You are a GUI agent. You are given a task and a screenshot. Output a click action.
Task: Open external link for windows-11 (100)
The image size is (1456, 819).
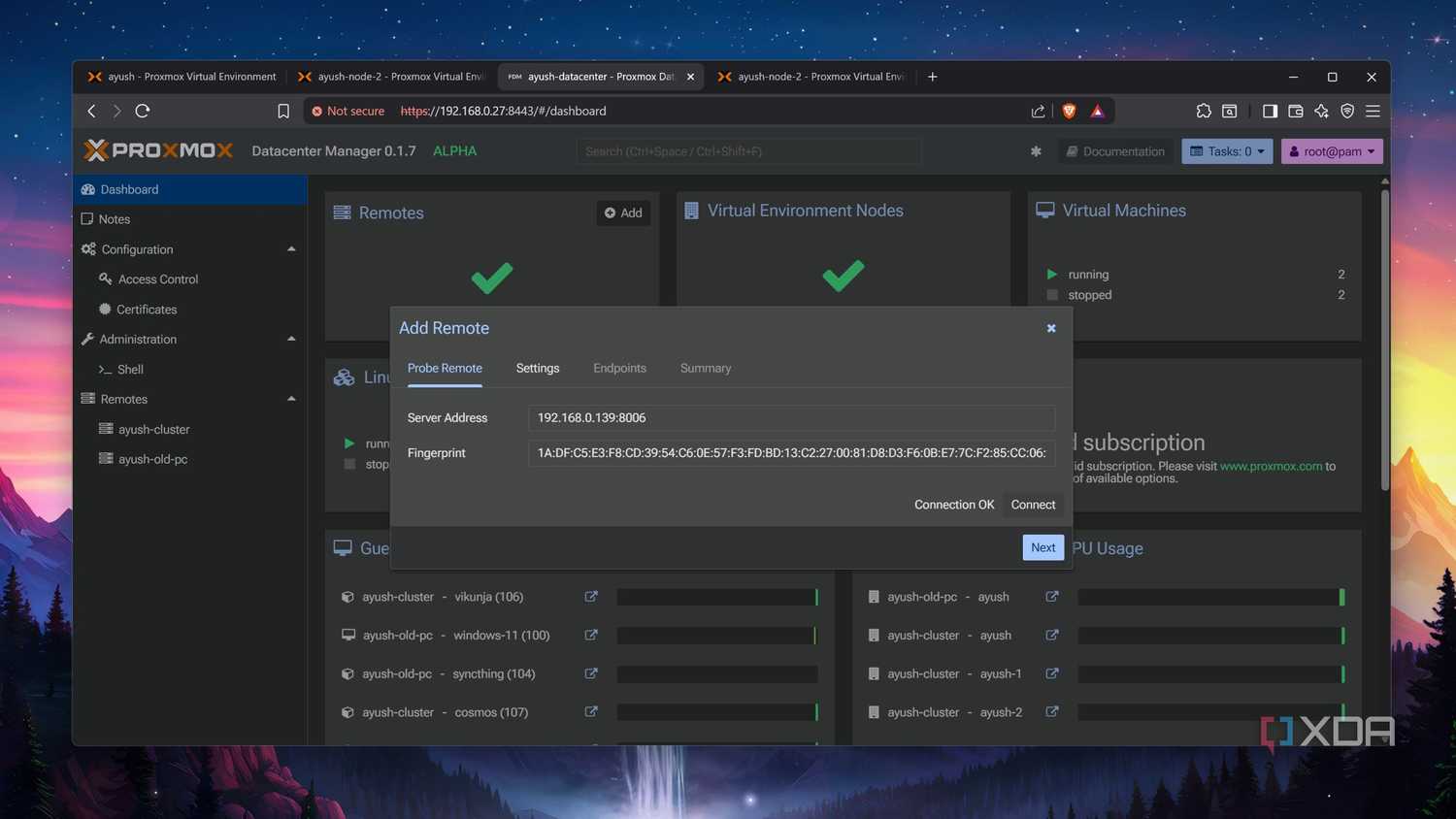pyautogui.click(x=591, y=635)
